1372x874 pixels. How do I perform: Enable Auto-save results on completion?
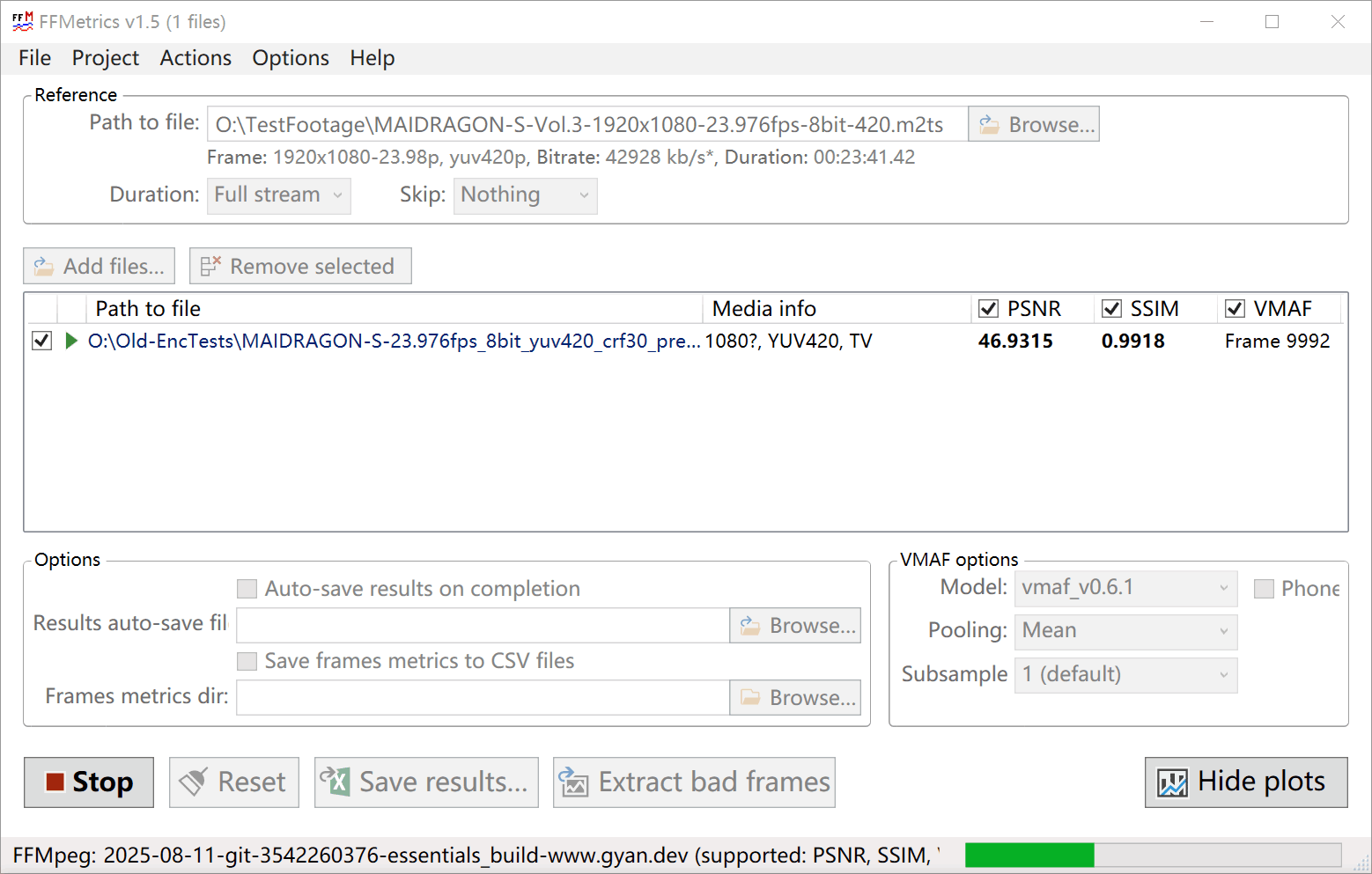point(247,589)
